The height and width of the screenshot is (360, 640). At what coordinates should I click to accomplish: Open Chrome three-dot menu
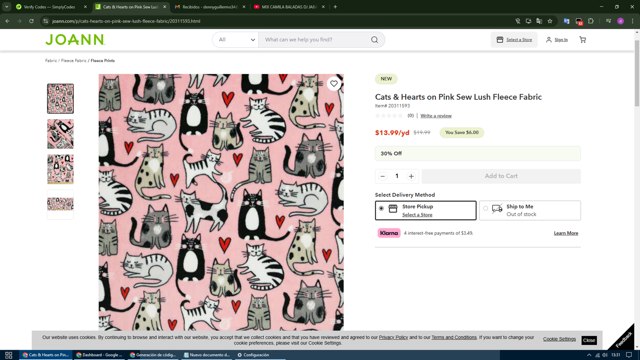pyautogui.click(x=633, y=21)
